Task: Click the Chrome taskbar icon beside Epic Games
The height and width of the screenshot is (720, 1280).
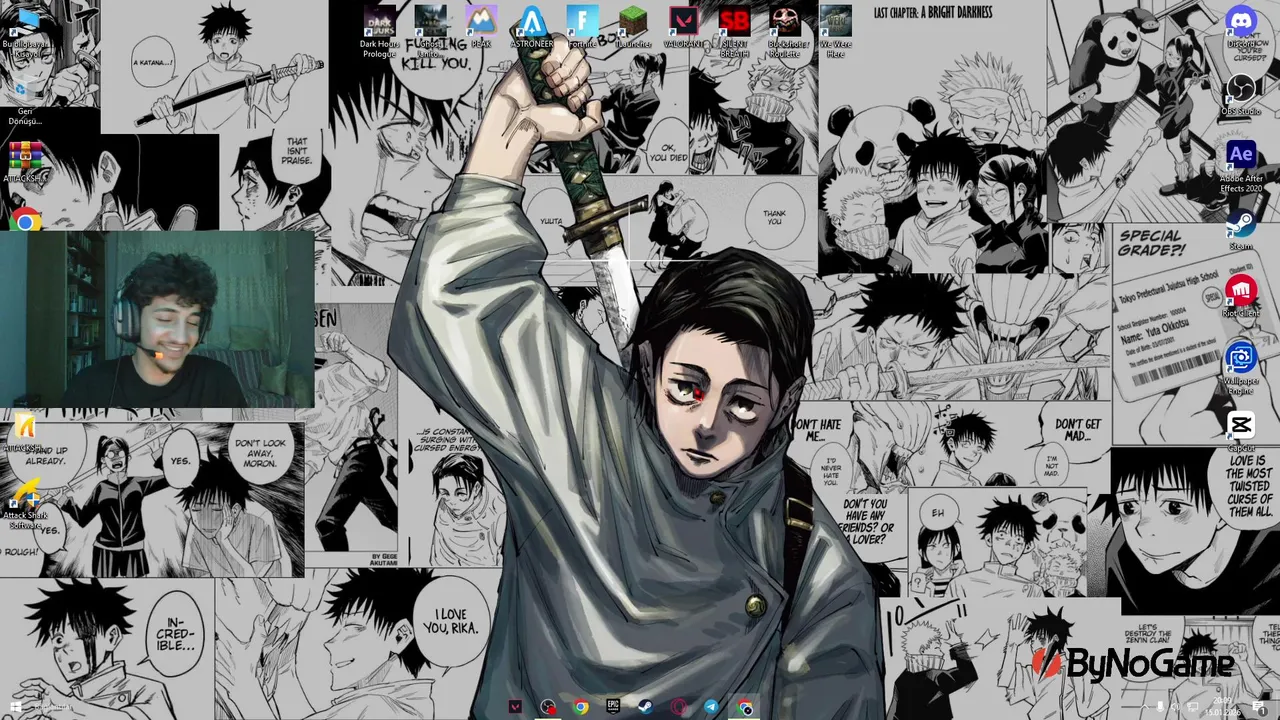Action: (x=580, y=707)
